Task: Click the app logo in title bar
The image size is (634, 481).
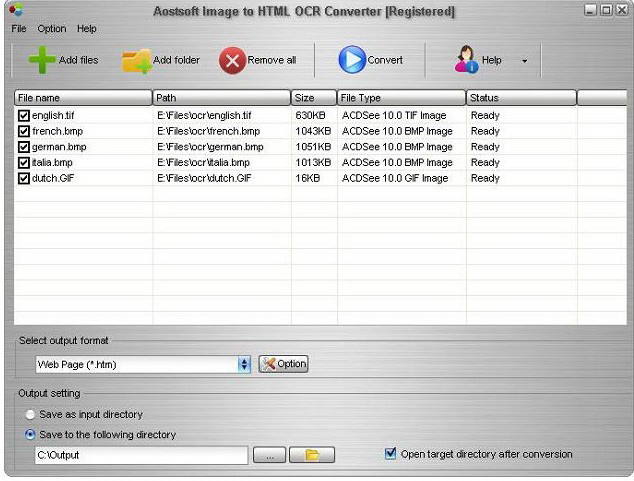Action: coord(16,9)
